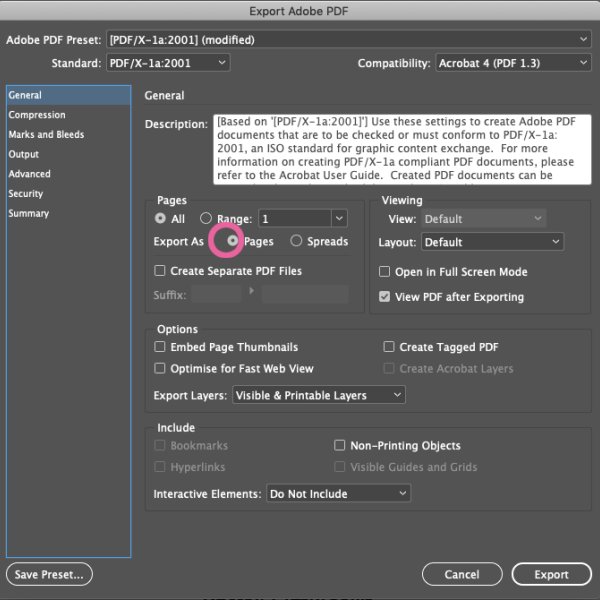This screenshot has height=600, width=600.
Task: Choose Export As Pages radio button
Action: (232, 241)
